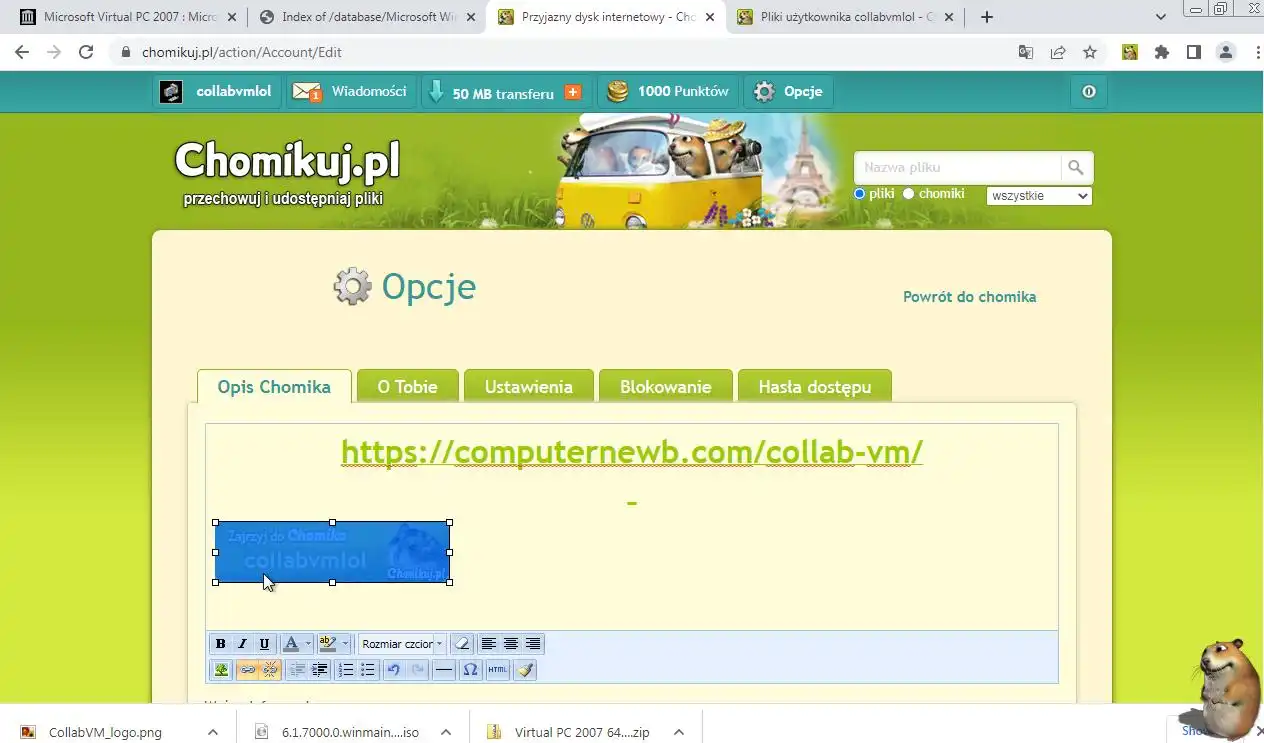Insert a bulleted list

(368, 670)
